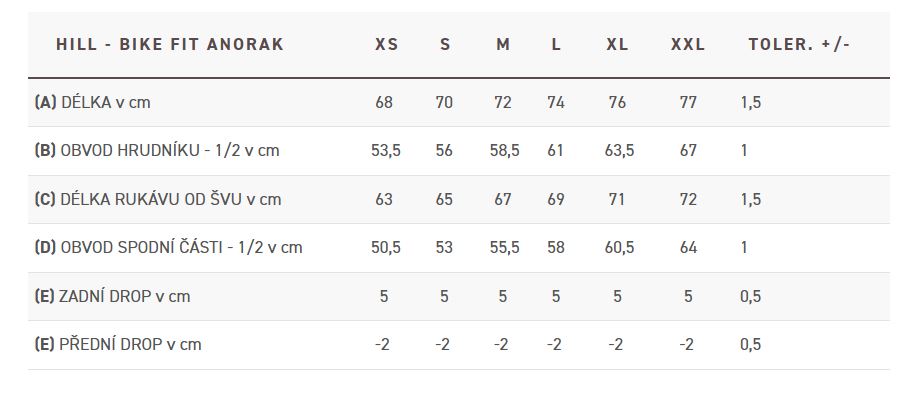The width and height of the screenshot is (904, 405).
Task: Click the 50,5 bottom circumference value for XS
Action: tap(386, 248)
